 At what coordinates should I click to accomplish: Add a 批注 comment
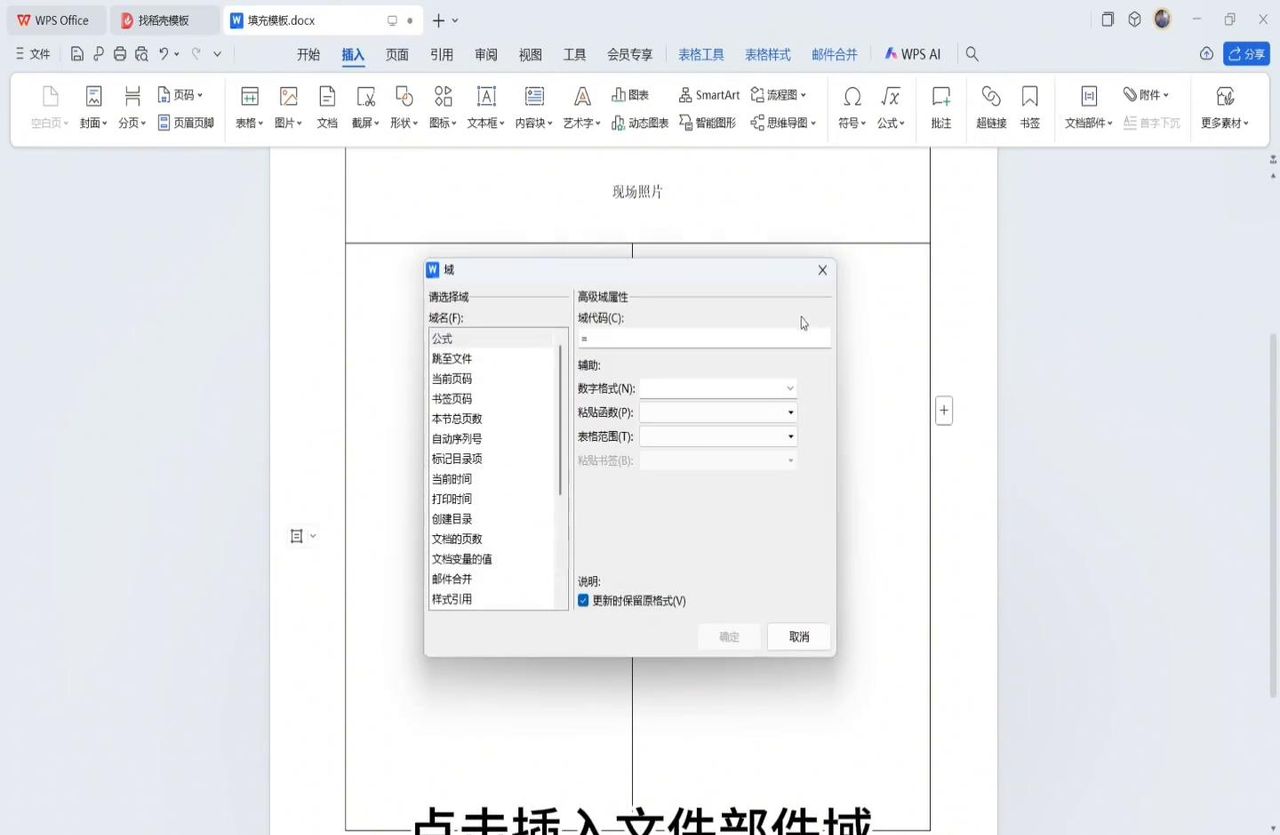click(940, 105)
